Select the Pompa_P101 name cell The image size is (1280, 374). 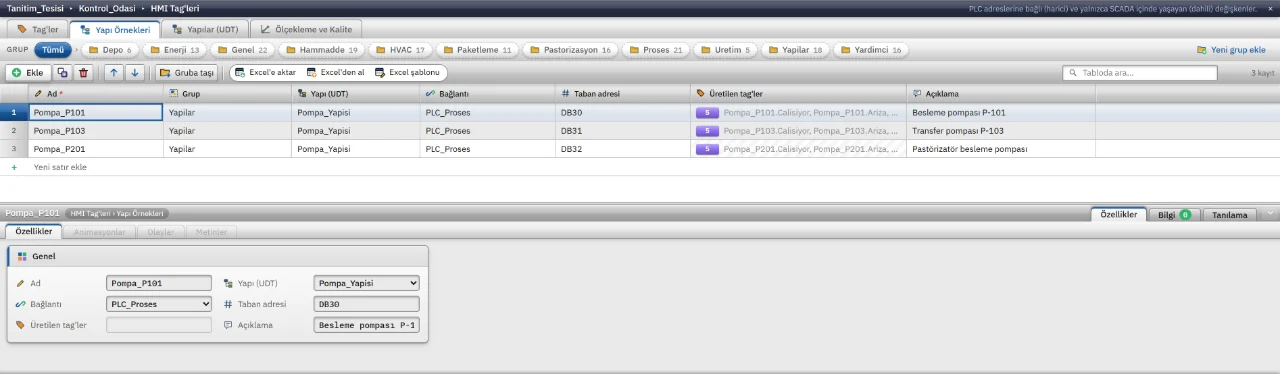click(96, 113)
